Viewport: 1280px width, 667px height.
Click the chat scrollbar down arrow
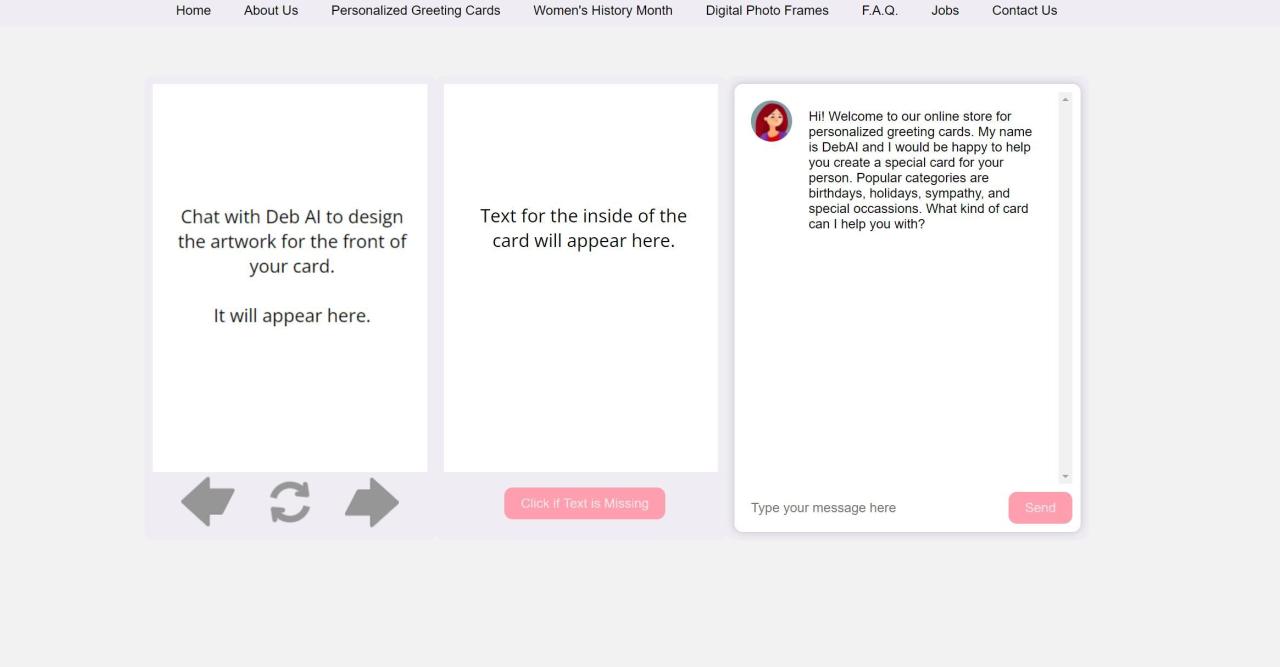pyautogui.click(x=1065, y=477)
